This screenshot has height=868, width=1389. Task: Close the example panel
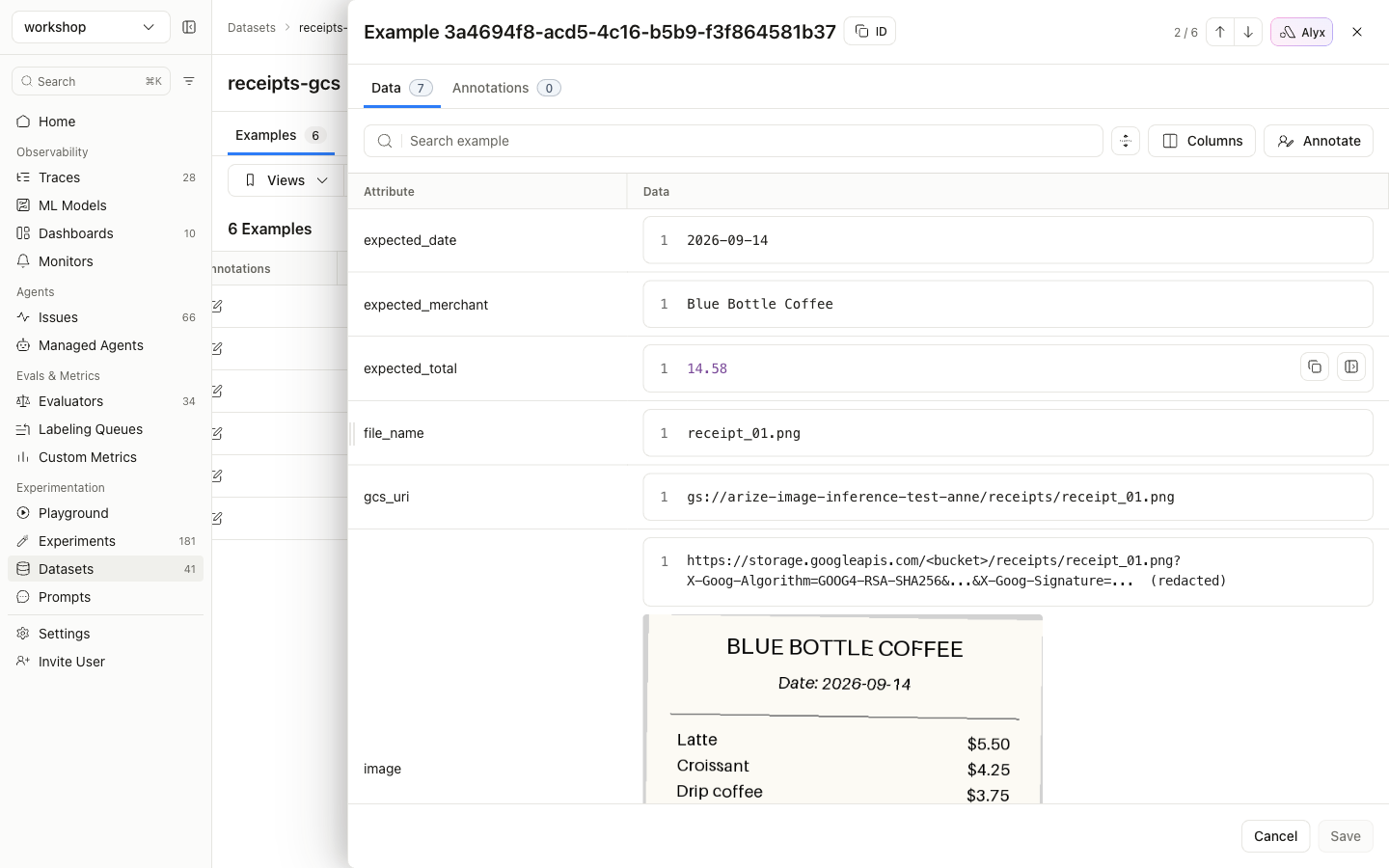point(1357,32)
